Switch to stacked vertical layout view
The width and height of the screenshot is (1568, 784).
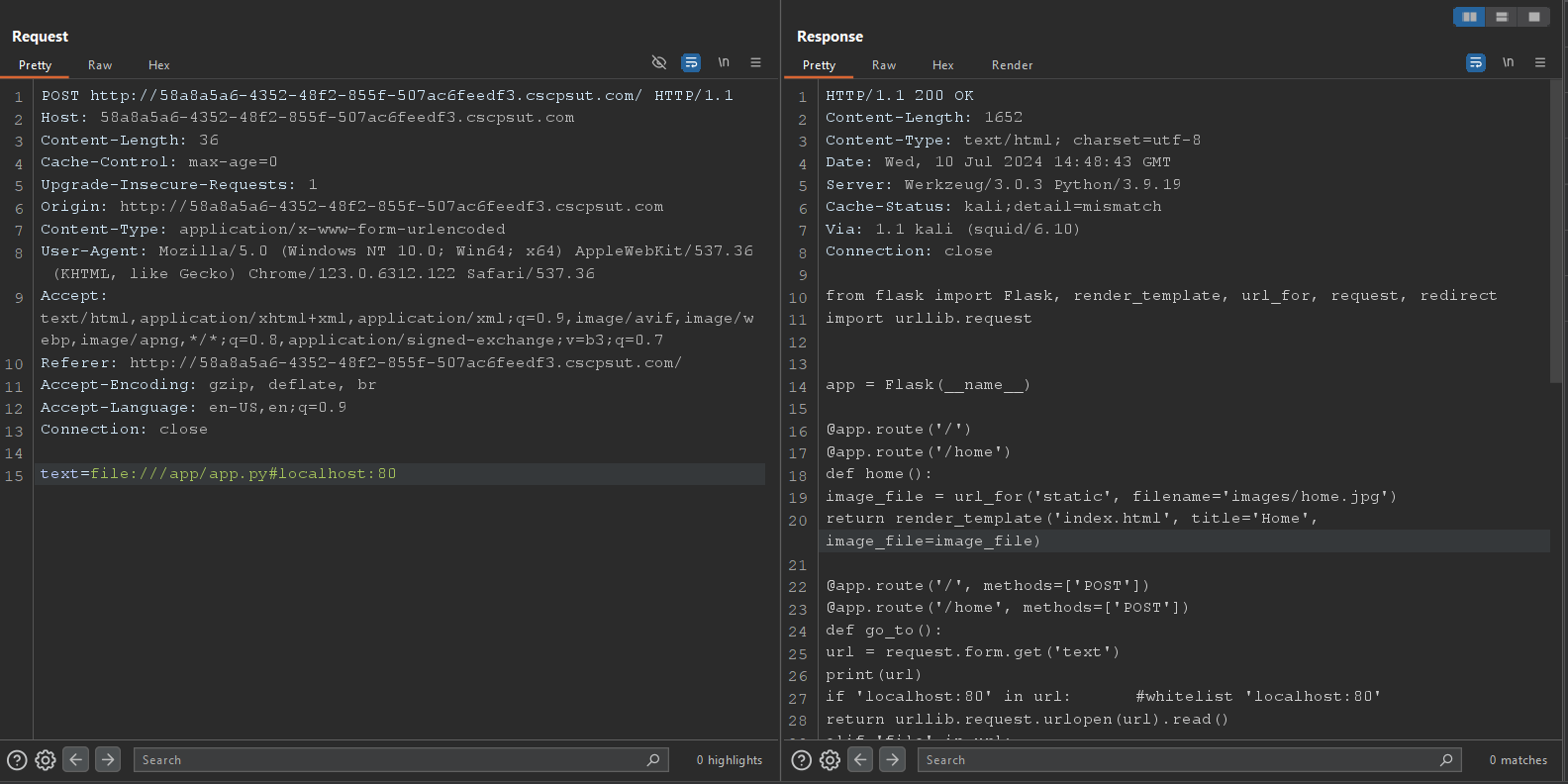1502,17
